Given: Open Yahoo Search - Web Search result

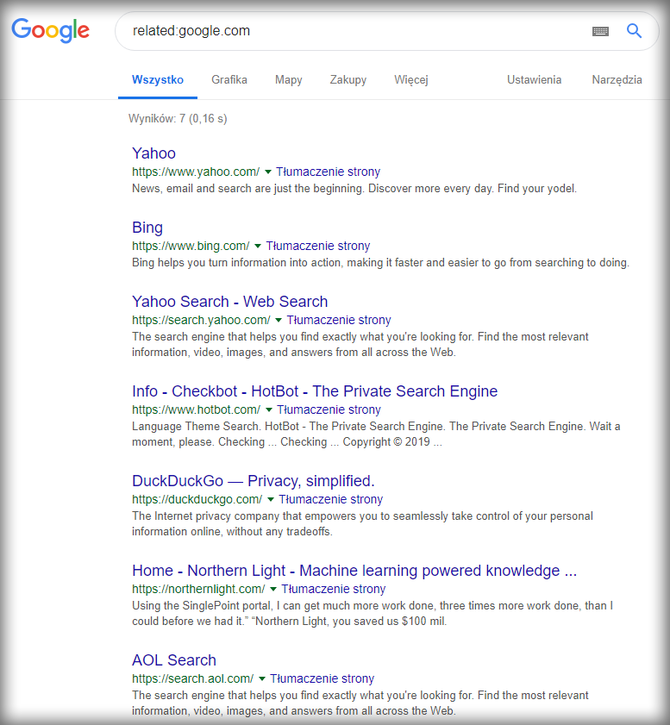Looking at the screenshot, I should pyautogui.click(x=230, y=301).
